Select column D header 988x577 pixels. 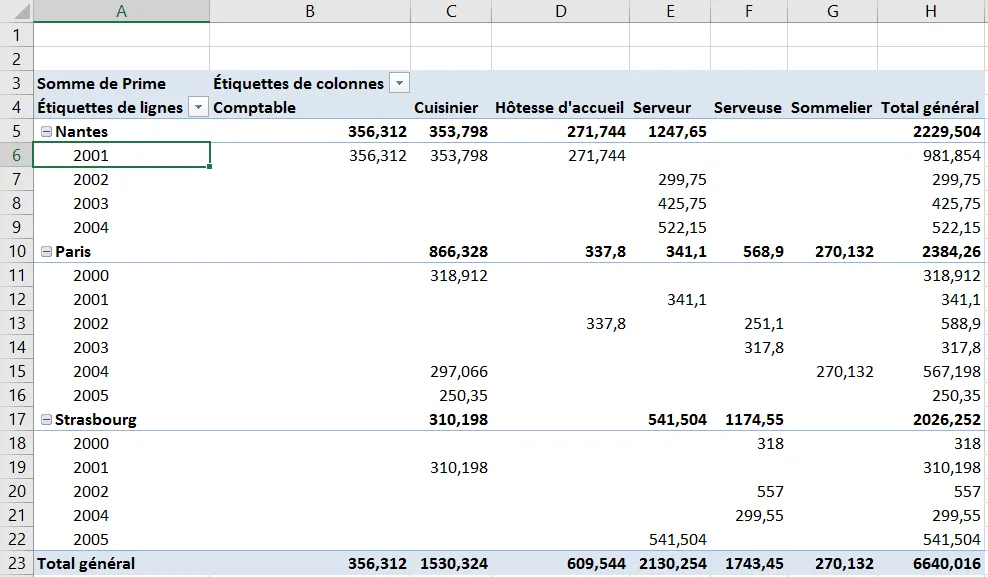(x=561, y=11)
